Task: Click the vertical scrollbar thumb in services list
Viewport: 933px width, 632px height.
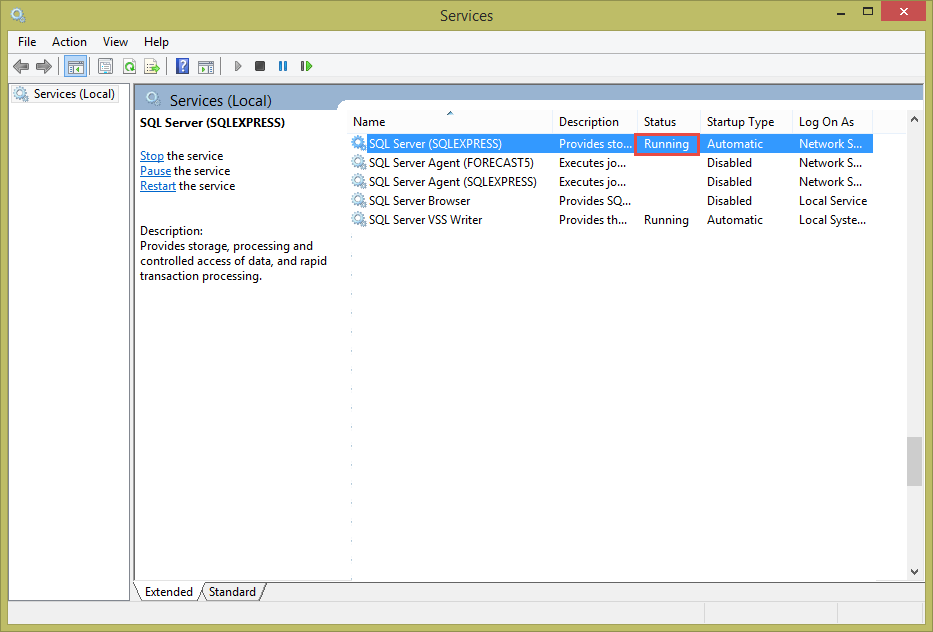Action: (x=915, y=462)
